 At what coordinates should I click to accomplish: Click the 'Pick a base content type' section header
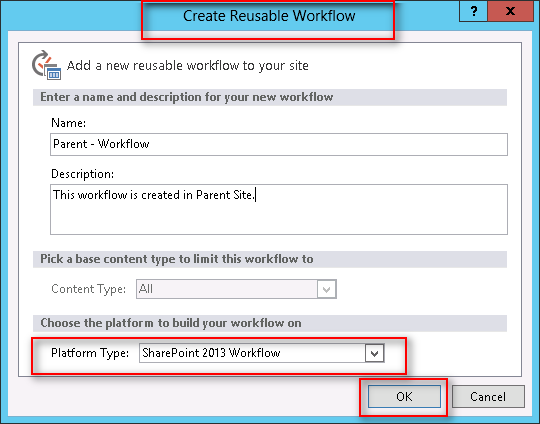[270, 259]
